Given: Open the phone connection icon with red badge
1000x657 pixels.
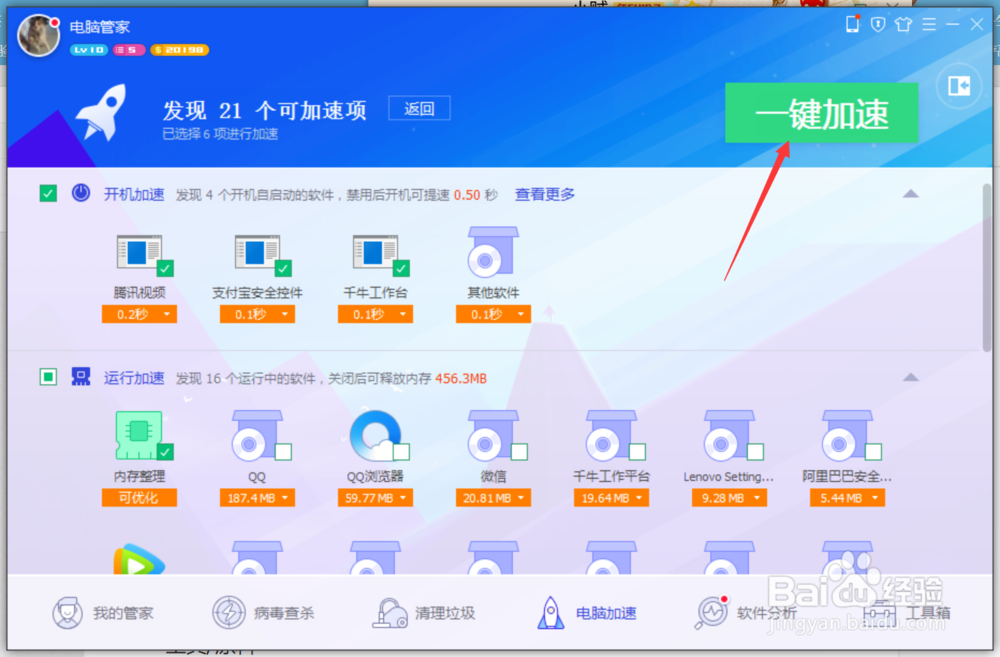Looking at the screenshot, I should tap(852, 24).
